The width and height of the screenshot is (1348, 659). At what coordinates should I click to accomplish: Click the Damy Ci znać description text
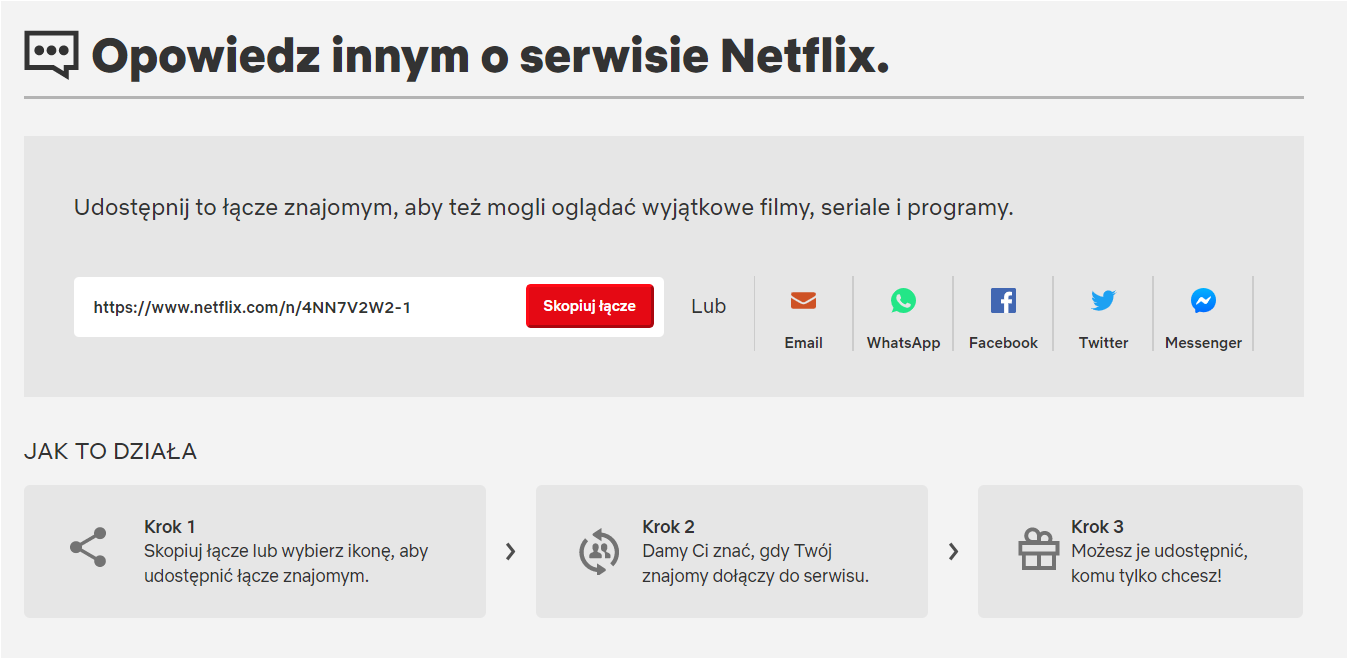(x=755, y=564)
